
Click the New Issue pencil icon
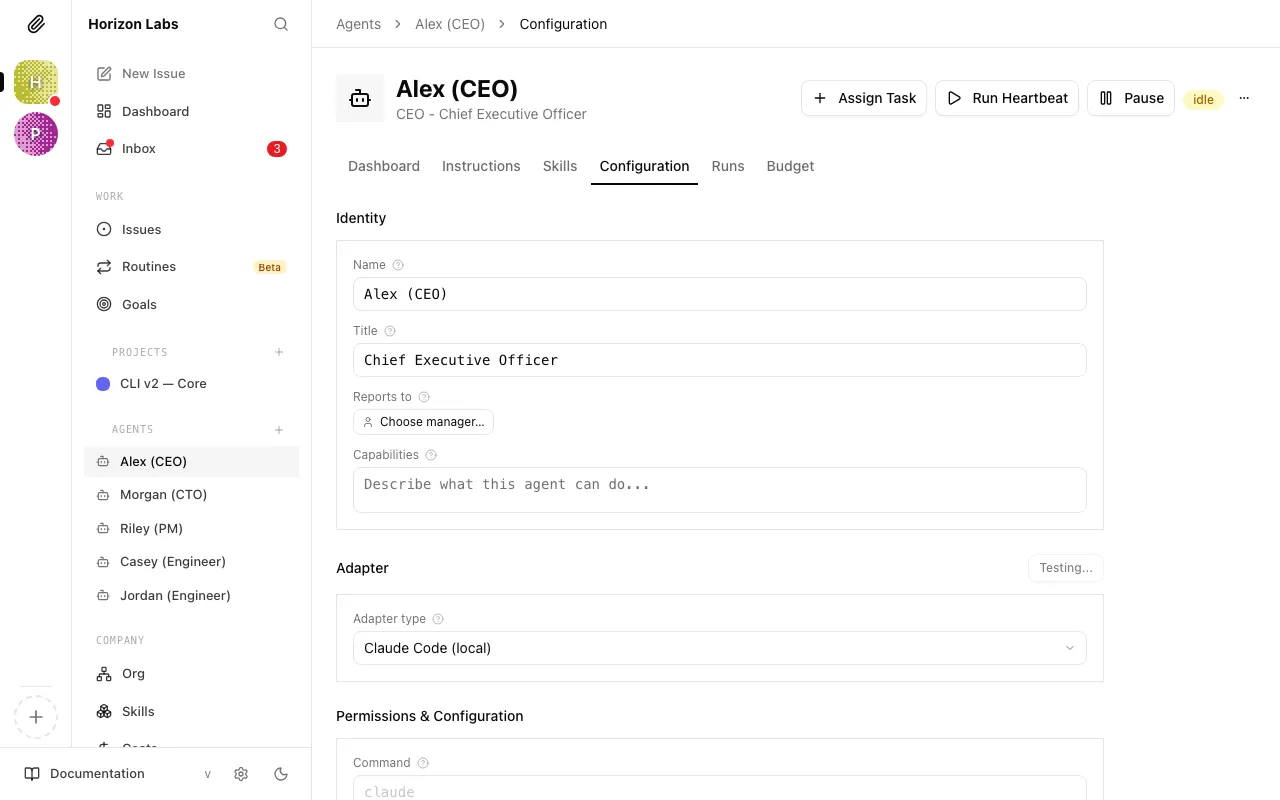104,73
